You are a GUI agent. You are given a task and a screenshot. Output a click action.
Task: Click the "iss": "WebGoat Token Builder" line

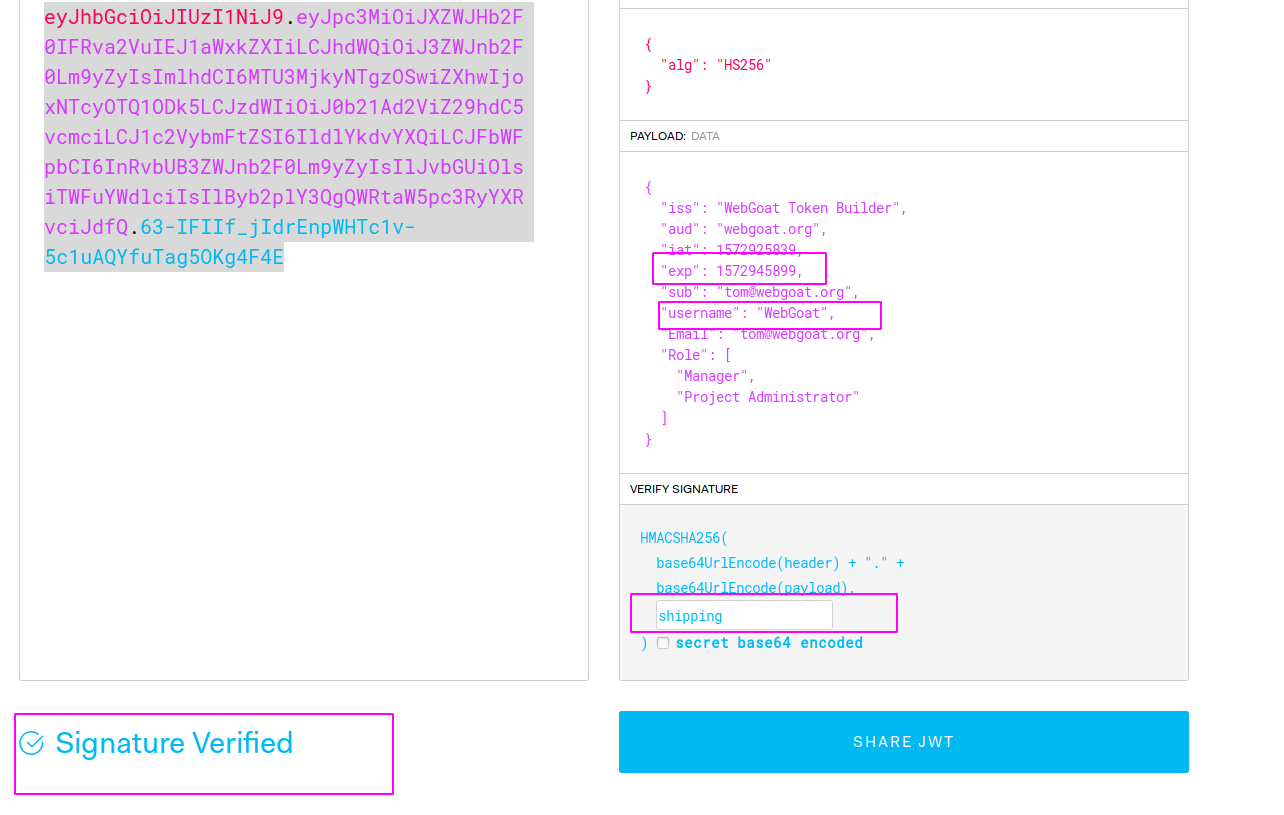click(784, 208)
